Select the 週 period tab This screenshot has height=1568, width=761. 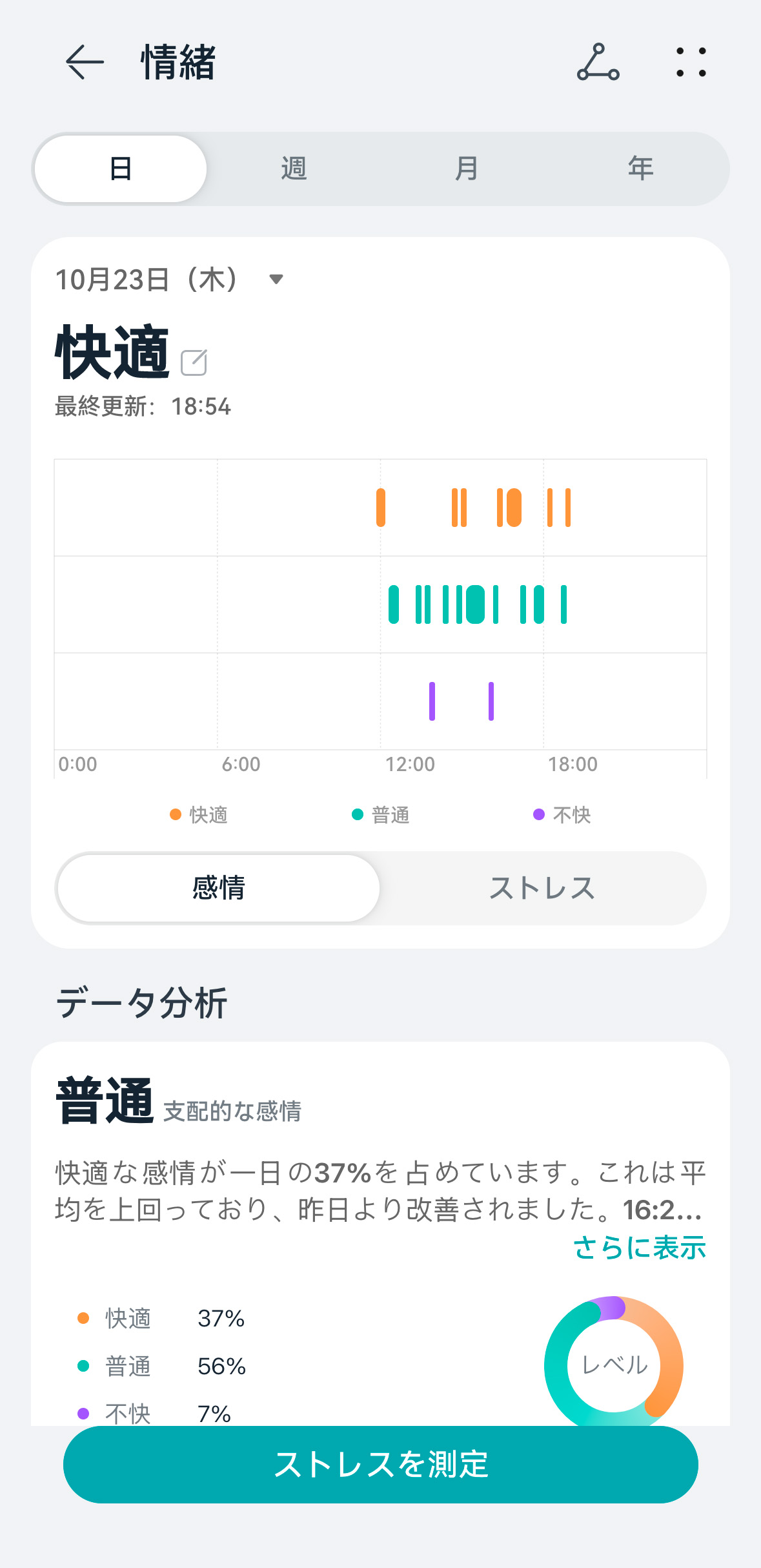tap(294, 169)
